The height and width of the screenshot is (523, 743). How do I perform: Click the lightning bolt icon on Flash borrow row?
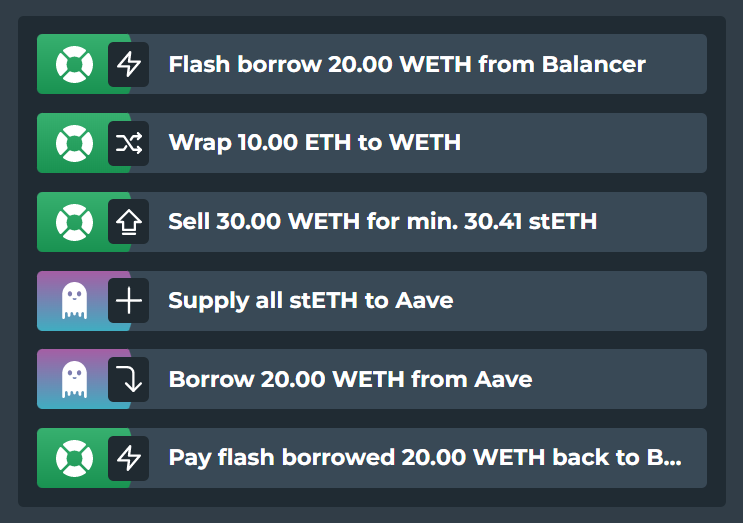click(x=128, y=64)
